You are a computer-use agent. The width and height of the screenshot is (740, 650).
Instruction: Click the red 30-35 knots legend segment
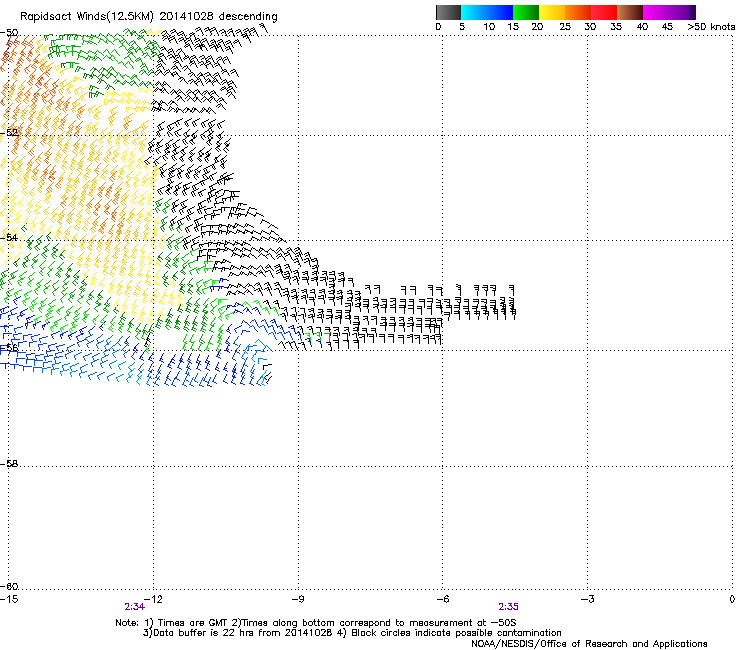(604, 12)
